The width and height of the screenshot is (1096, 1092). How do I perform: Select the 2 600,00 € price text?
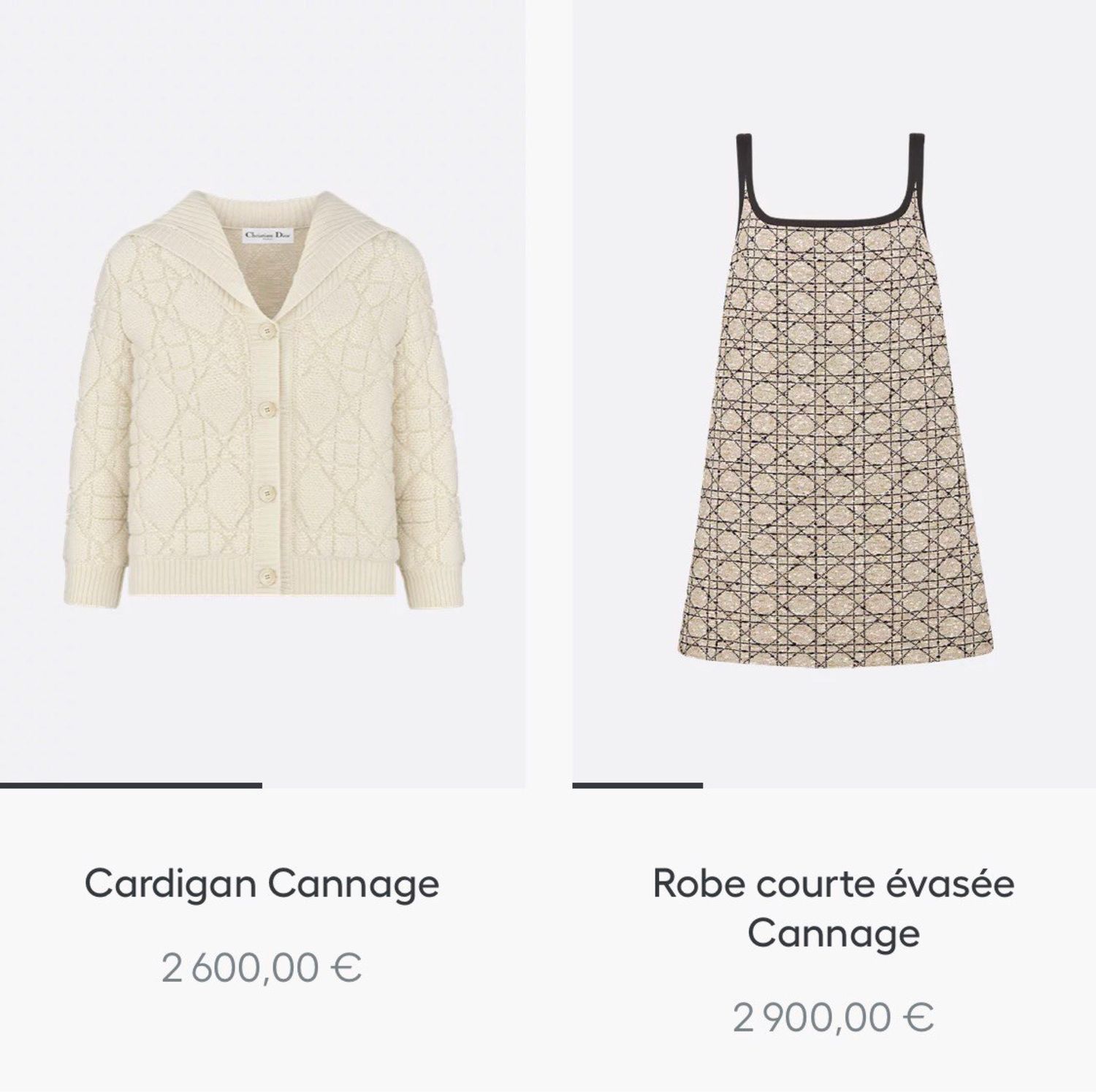pyautogui.click(x=262, y=968)
